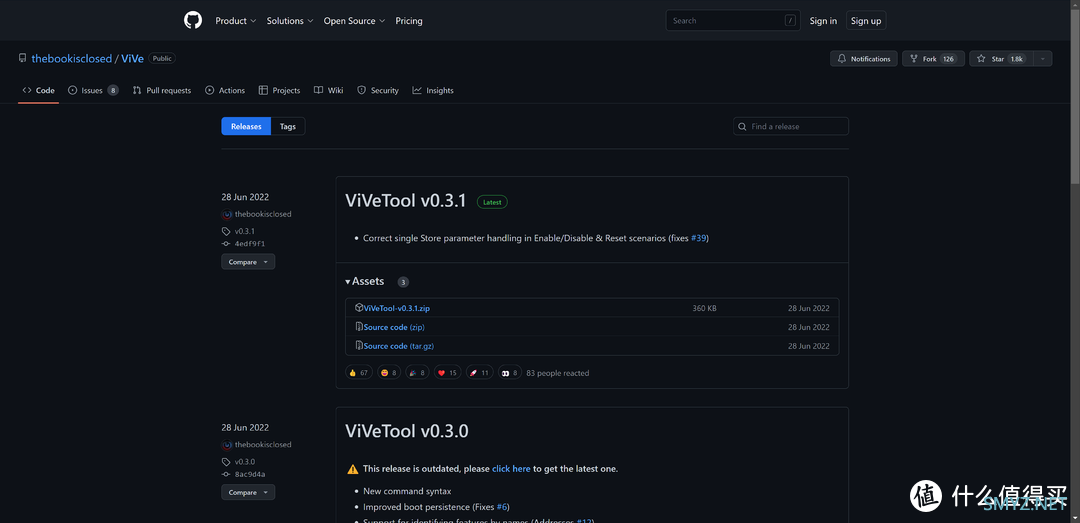Image resolution: width=1080 pixels, height=523 pixels.
Task: Open the Open Source dropdown
Action: (355, 21)
